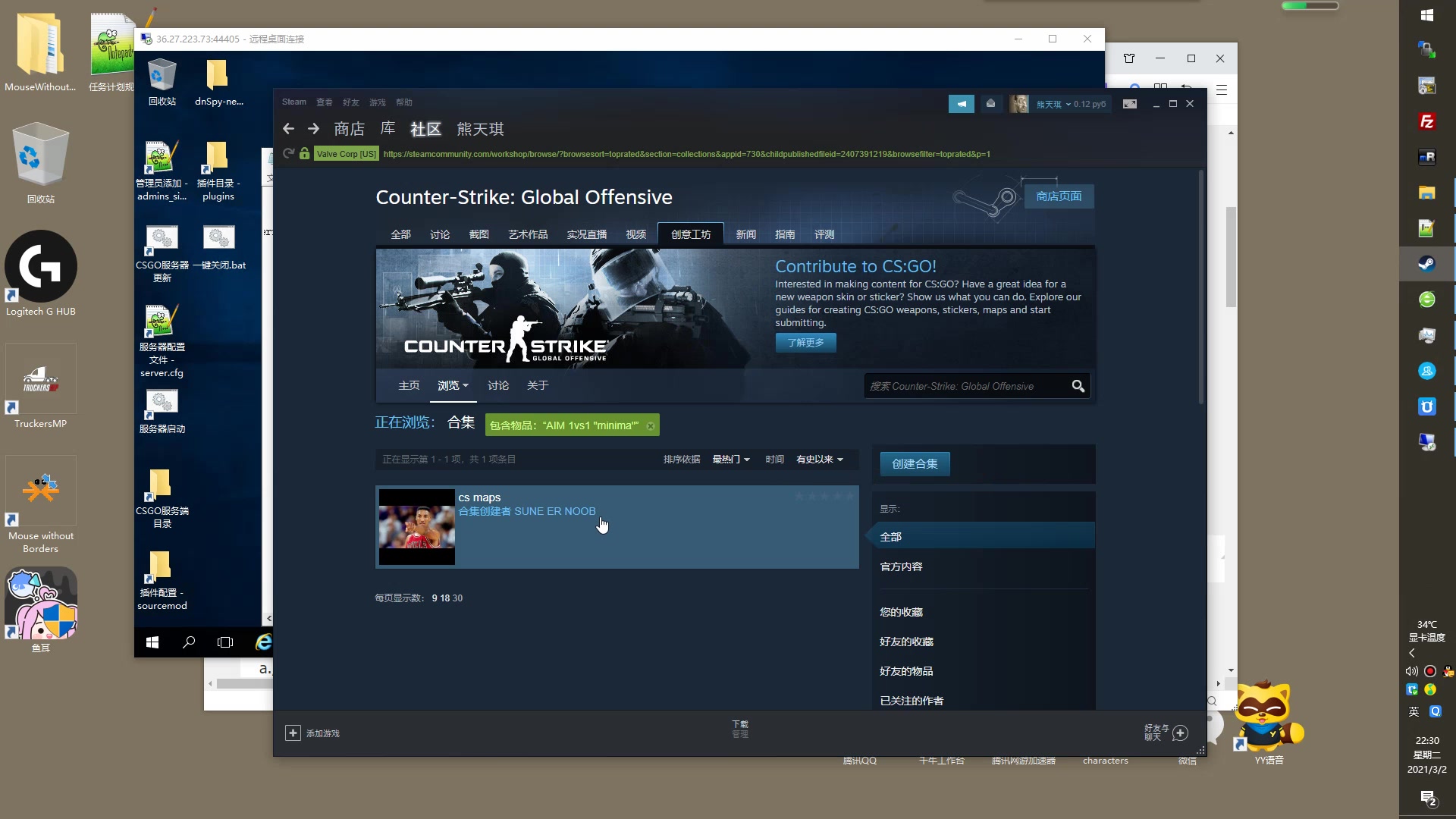Open Steam announcements megaphone icon
Screen dimensions: 1456x819
[962, 104]
